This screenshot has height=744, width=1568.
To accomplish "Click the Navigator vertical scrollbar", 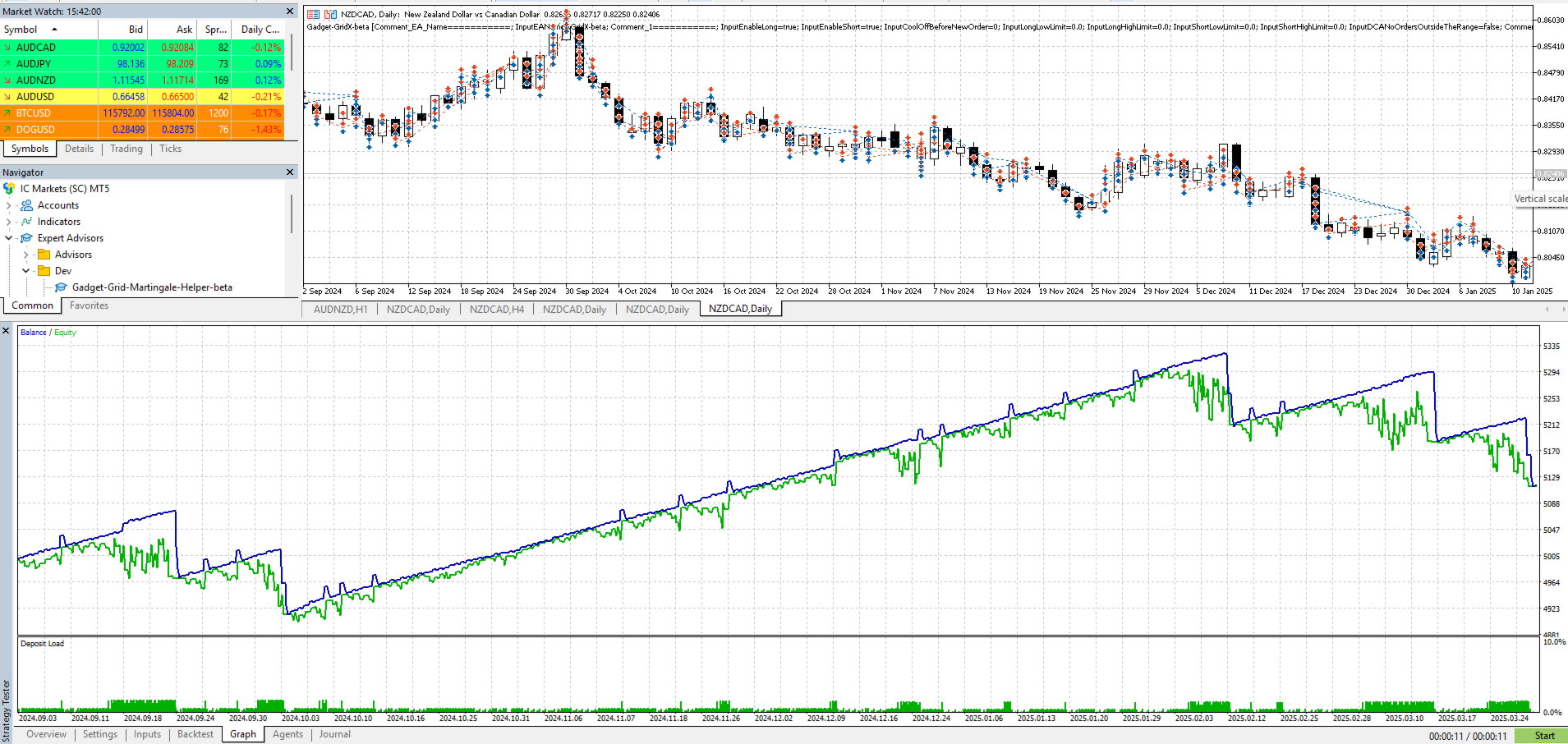I will [x=291, y=214].
